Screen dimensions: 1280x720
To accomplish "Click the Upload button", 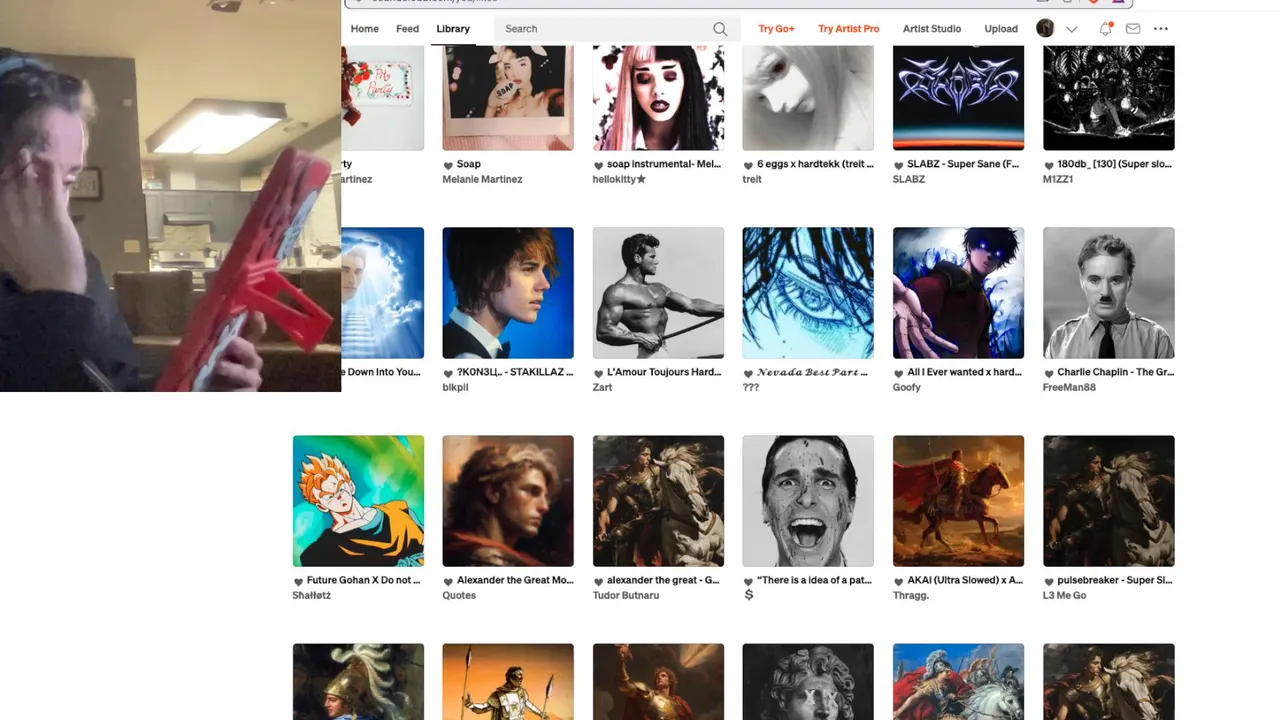I will [x=1001, y=29].
